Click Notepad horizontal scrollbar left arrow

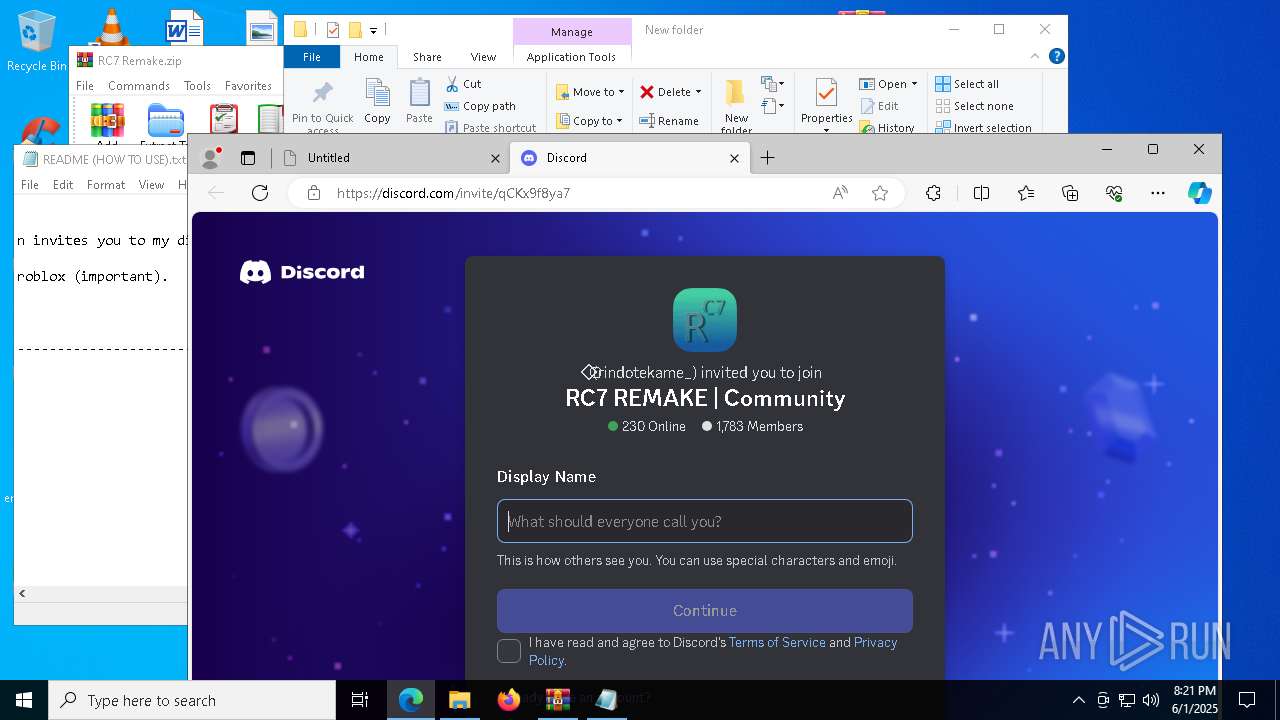pyautogui.click(x=22, y=593)
